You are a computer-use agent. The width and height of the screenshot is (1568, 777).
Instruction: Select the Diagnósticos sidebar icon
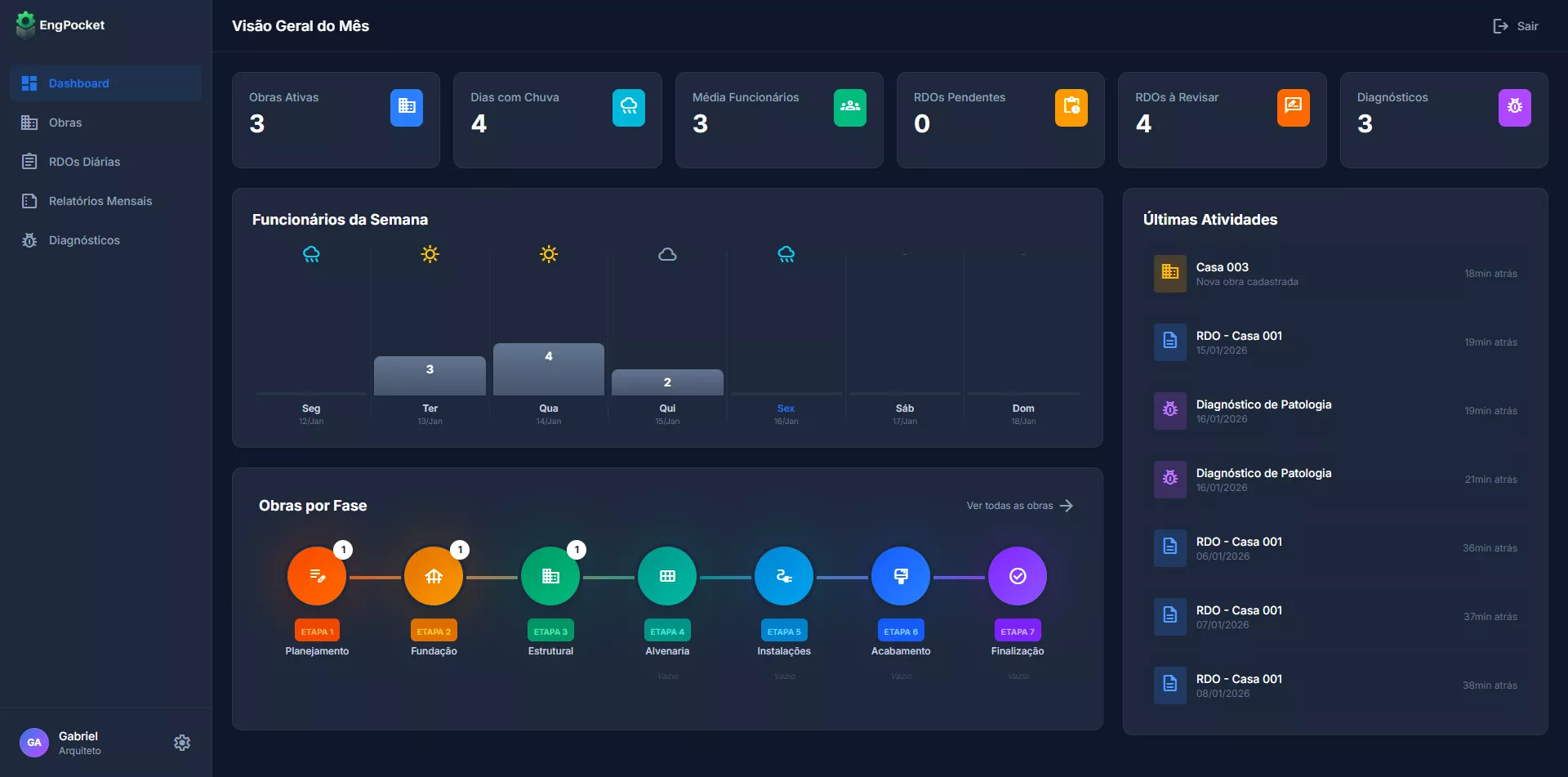click(29, 239)
